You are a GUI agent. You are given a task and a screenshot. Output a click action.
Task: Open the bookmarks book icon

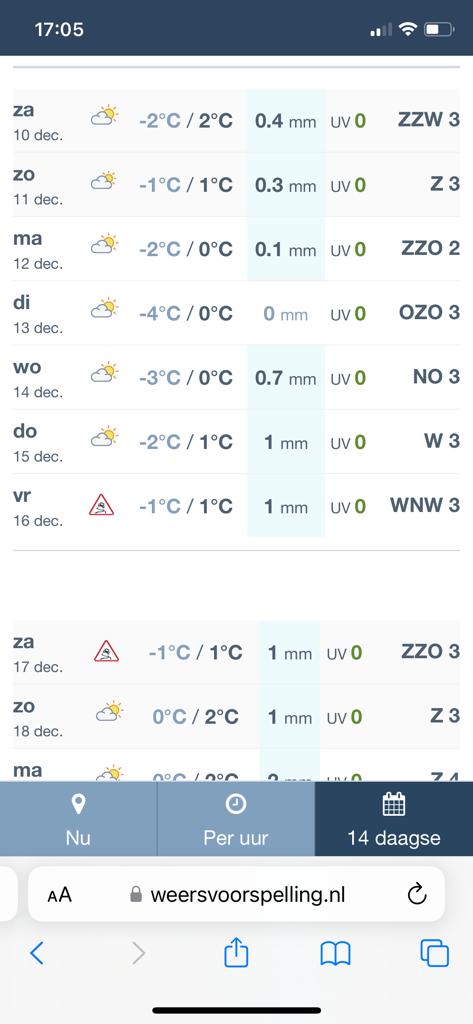click(x=335, y=954)
